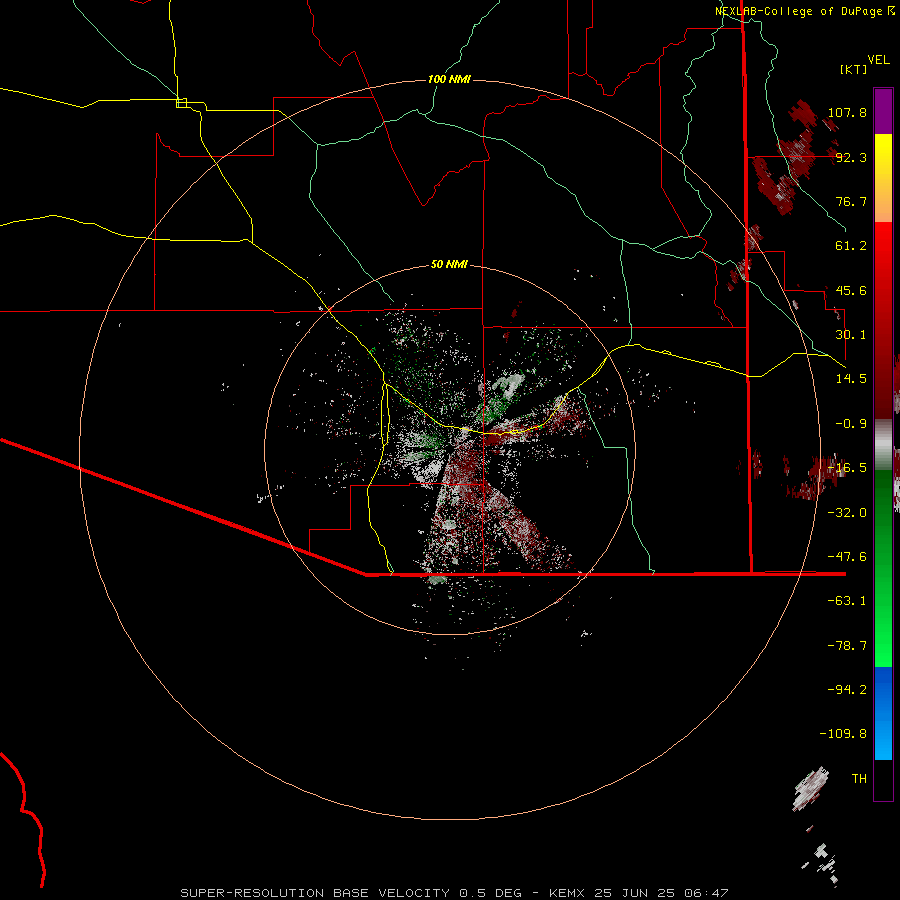The image size is (900, 900).
Task: Click the -109.8 legend value
Action: pos(843,734)
